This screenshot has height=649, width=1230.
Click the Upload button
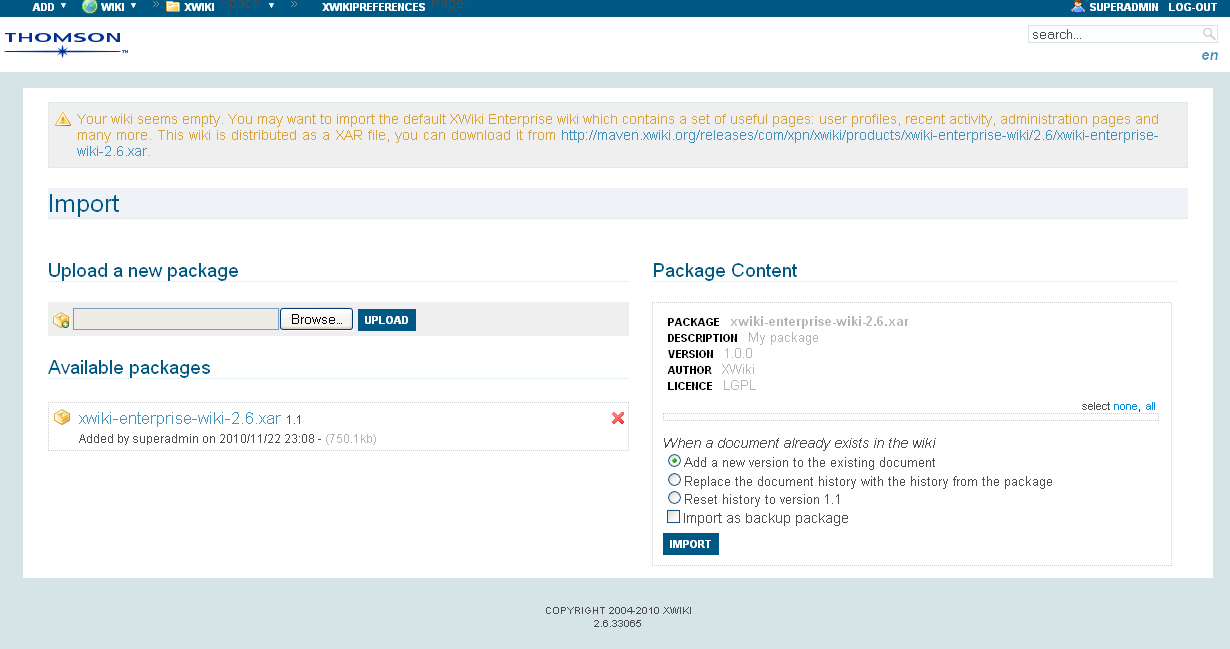386,320
